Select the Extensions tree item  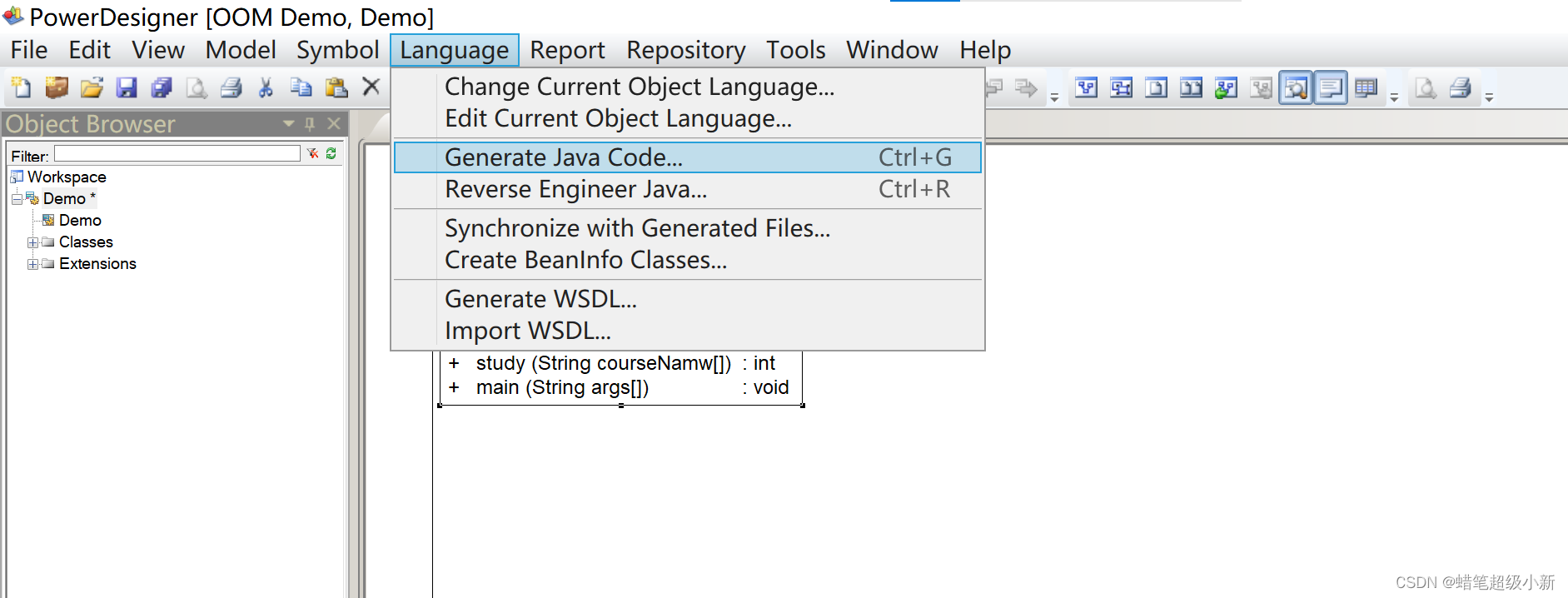click(x=97, y=264)
